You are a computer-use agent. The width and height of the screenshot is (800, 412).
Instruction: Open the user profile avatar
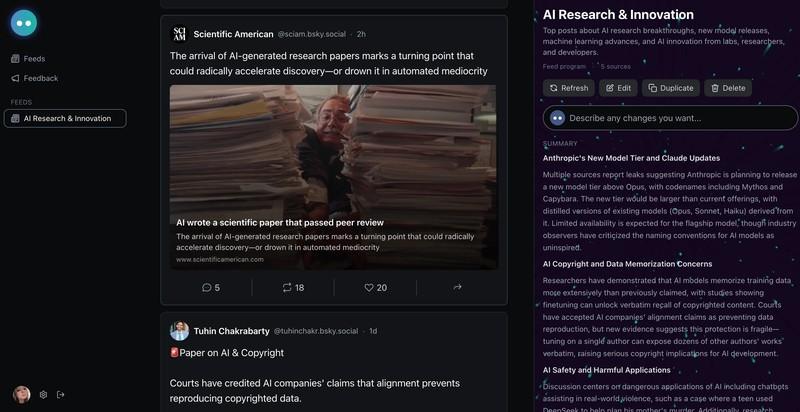pos(21,394)
